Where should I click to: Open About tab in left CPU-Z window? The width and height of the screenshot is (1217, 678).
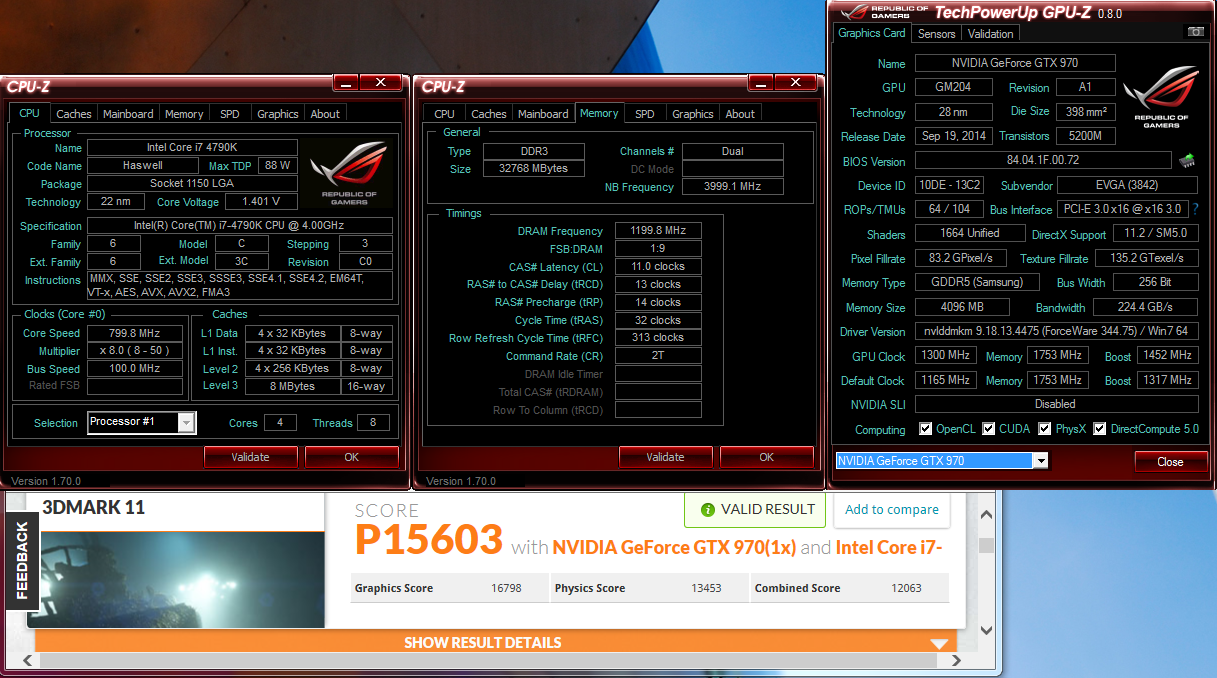tap(325, 114)
